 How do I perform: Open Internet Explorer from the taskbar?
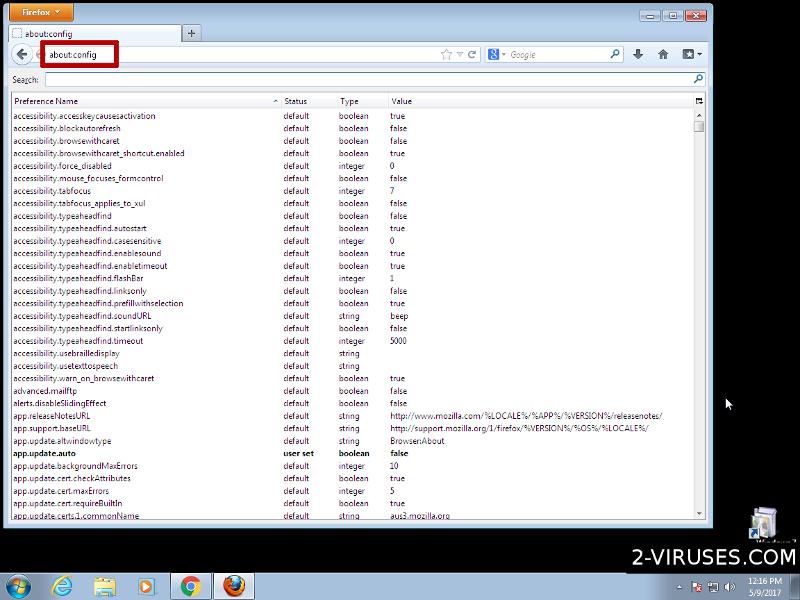point(62,585)
